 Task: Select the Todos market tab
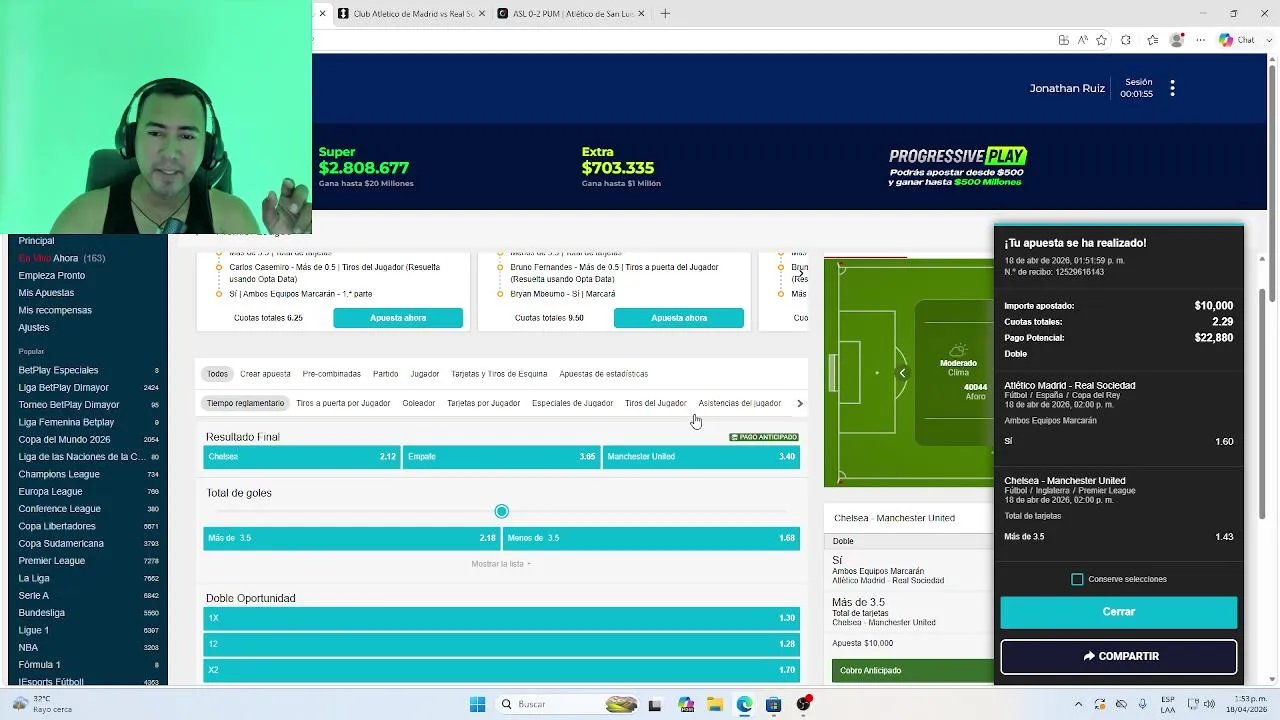tap(217, 374)
